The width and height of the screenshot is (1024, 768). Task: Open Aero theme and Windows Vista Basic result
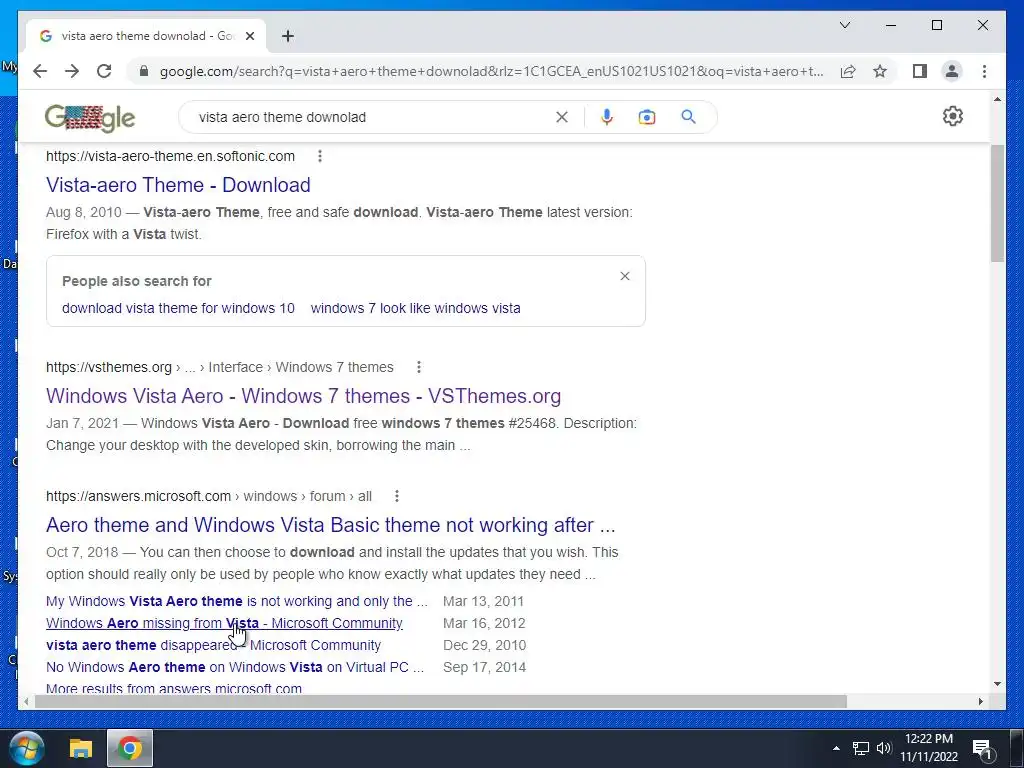pyautogui.click(x=330, y=525)
